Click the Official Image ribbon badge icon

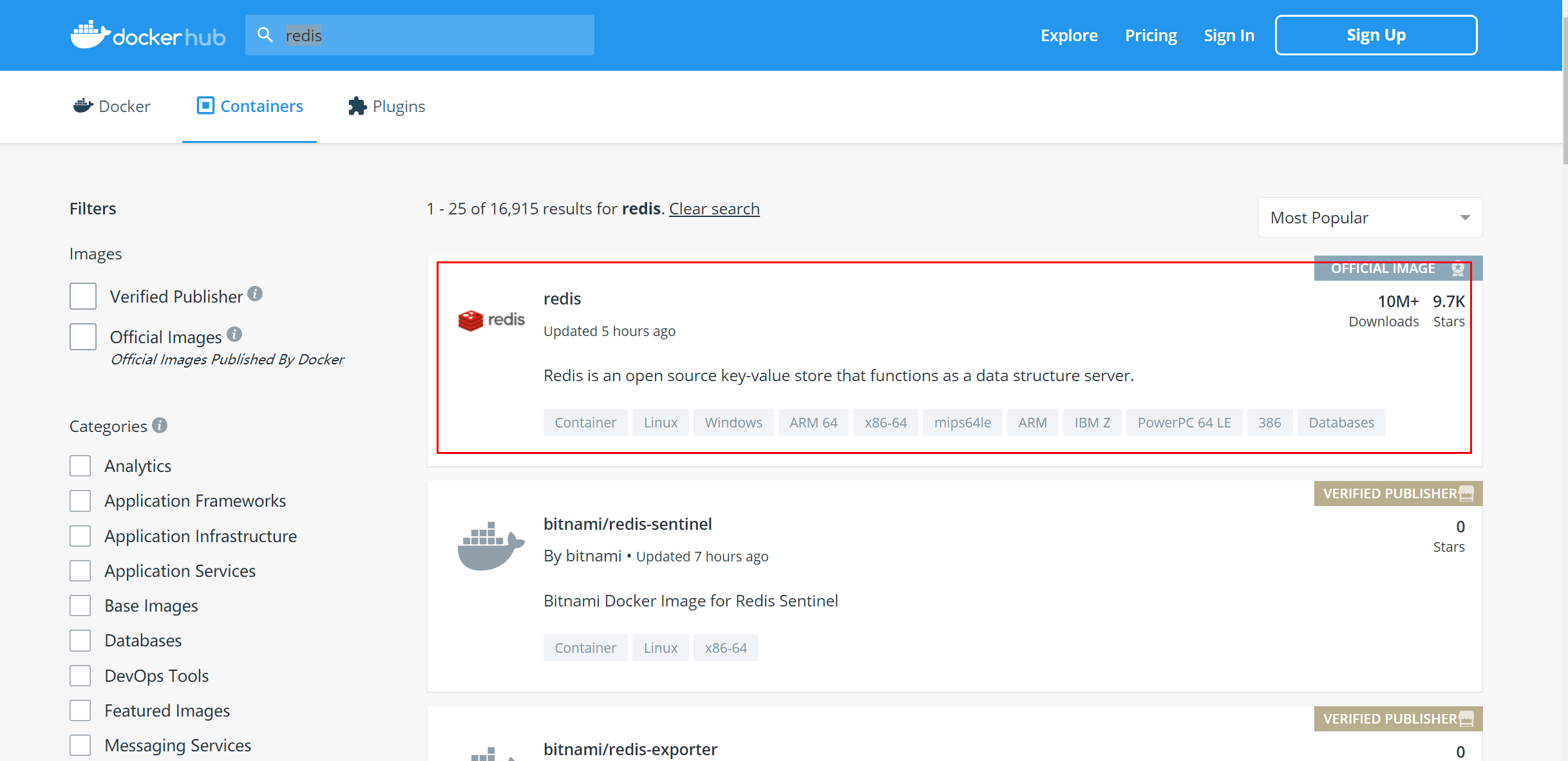1458,268
